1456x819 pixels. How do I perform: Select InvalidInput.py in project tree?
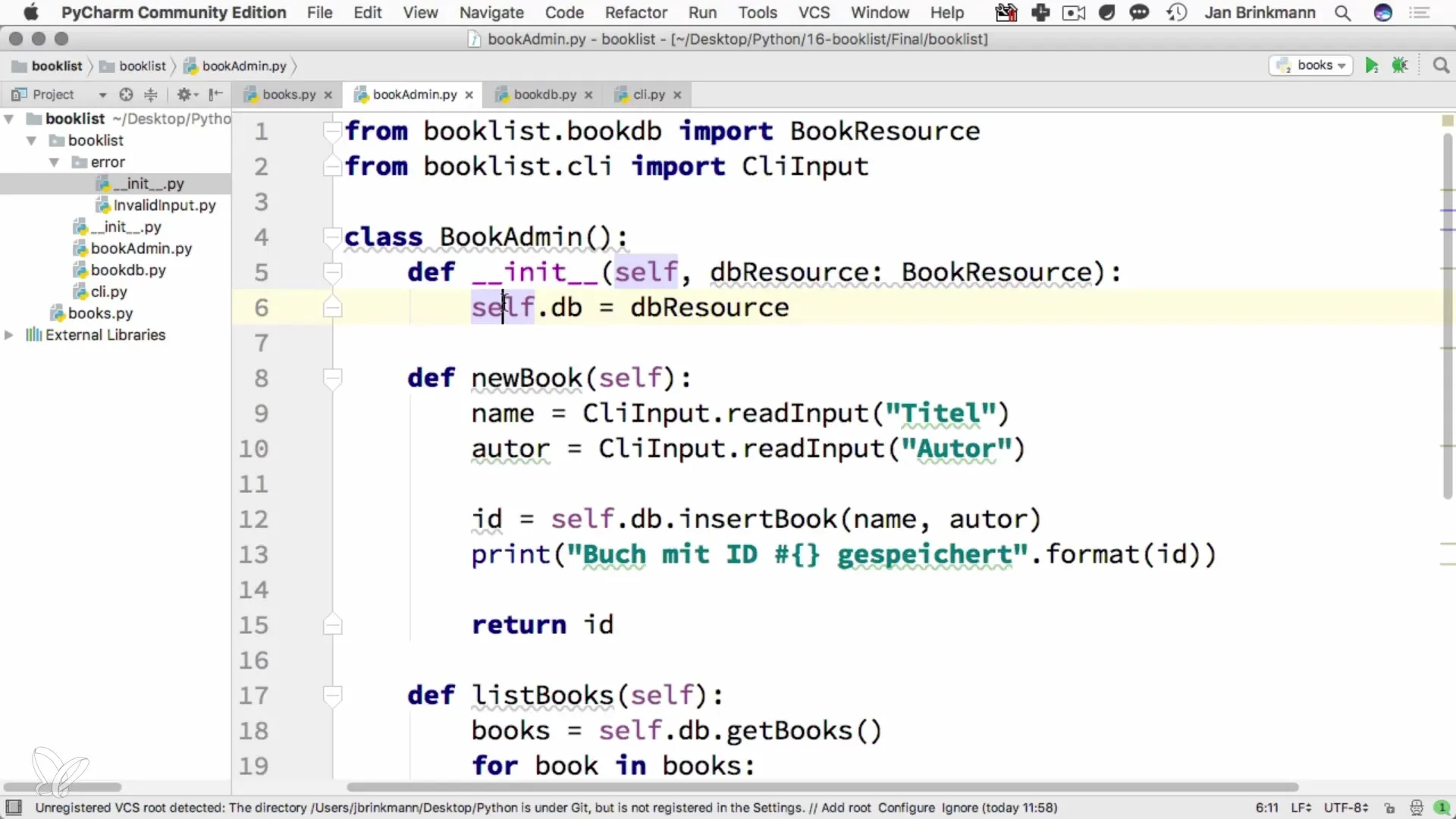[164, 206]
